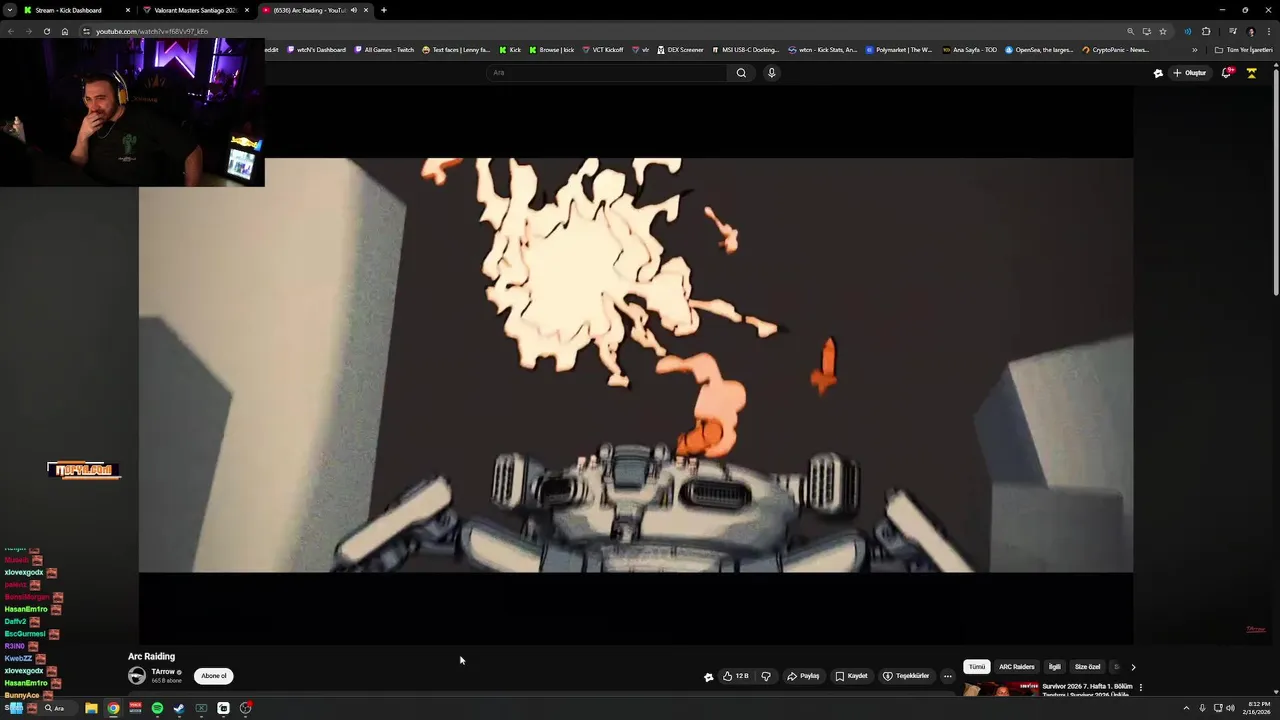The height and width of the screenshot is (720, 1280).
Task: Open TArrow channel avatar
Action: (x=137, y=676)
